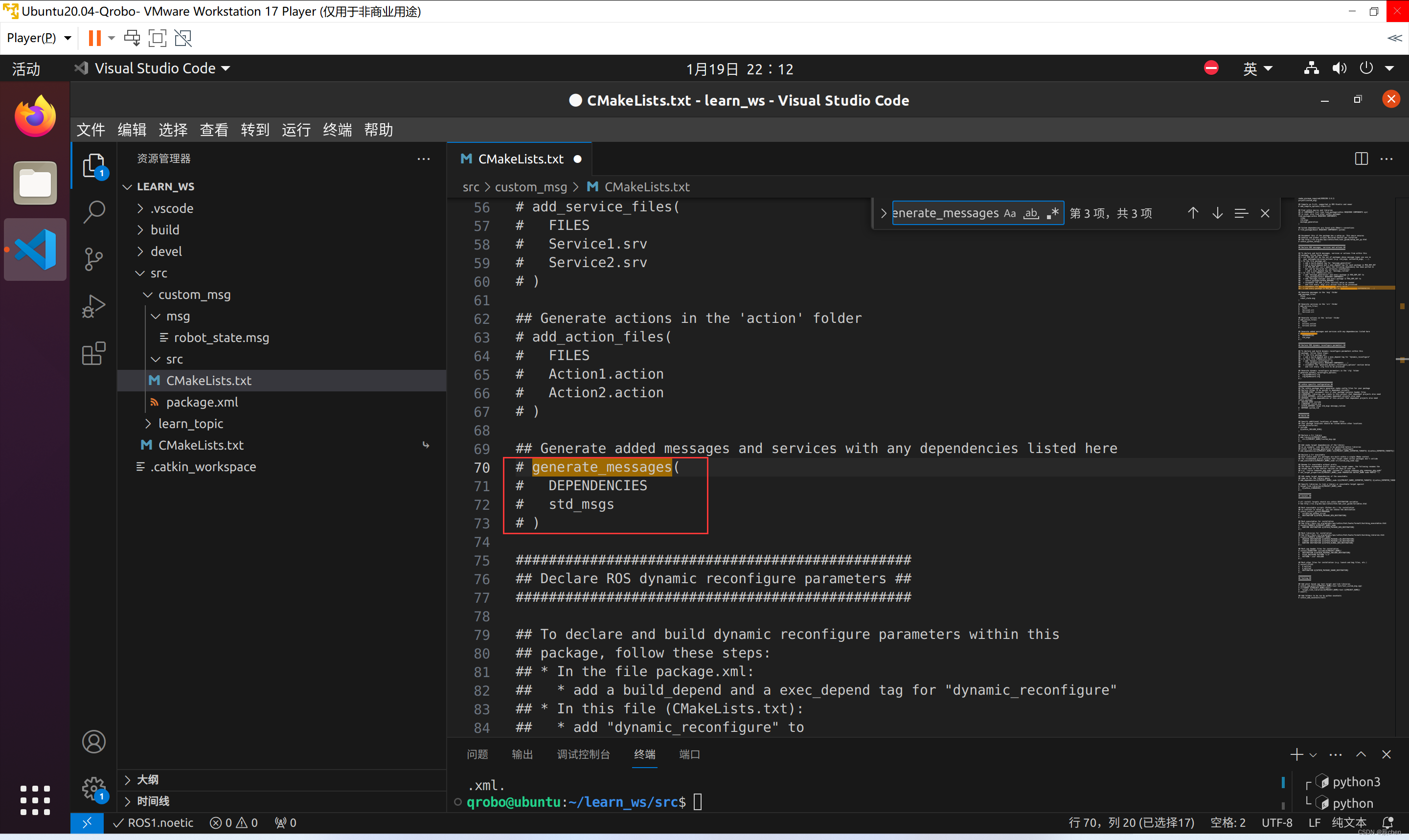Open terminal panel more actions ellipsis
Screen dimensions: 1409x840
pos(1336,754)
